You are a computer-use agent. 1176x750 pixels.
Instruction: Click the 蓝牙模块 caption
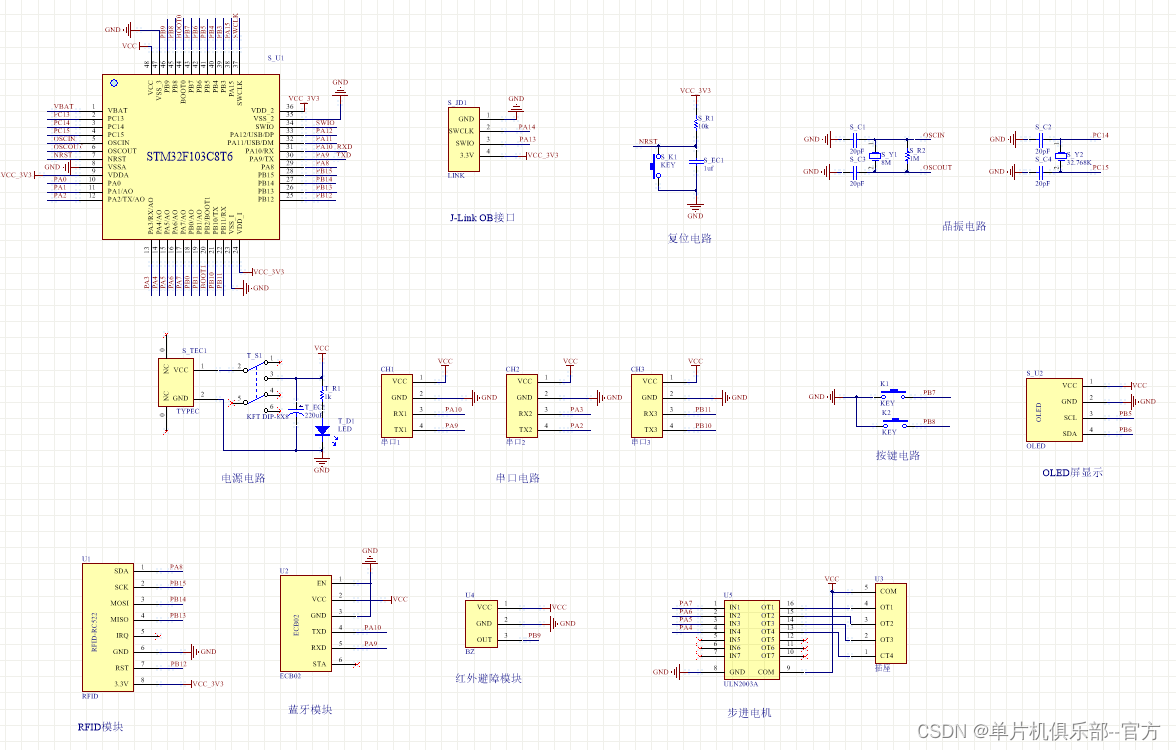(310, 710)
